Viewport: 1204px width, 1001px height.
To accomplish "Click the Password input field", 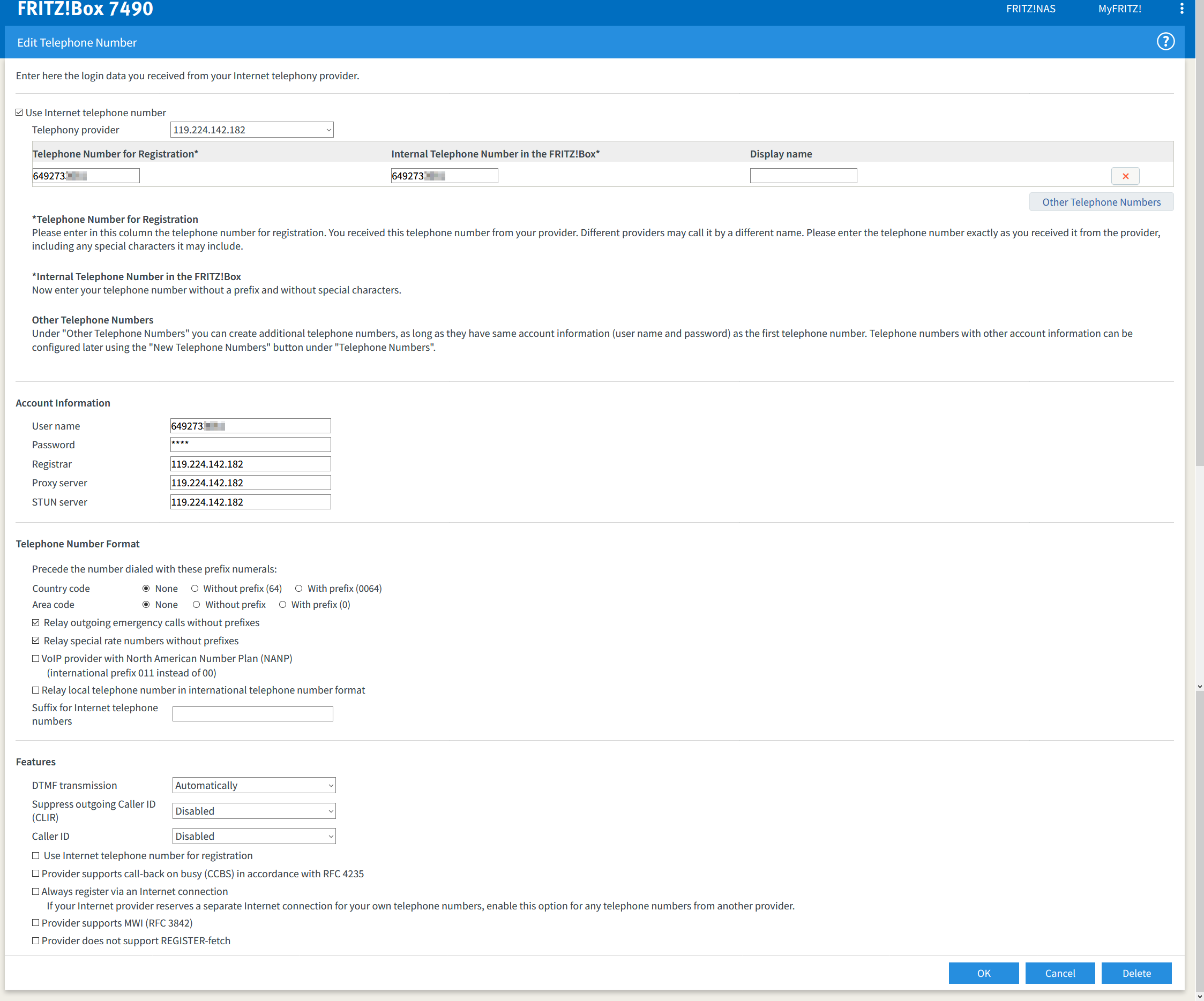I will tap(251, 445).
